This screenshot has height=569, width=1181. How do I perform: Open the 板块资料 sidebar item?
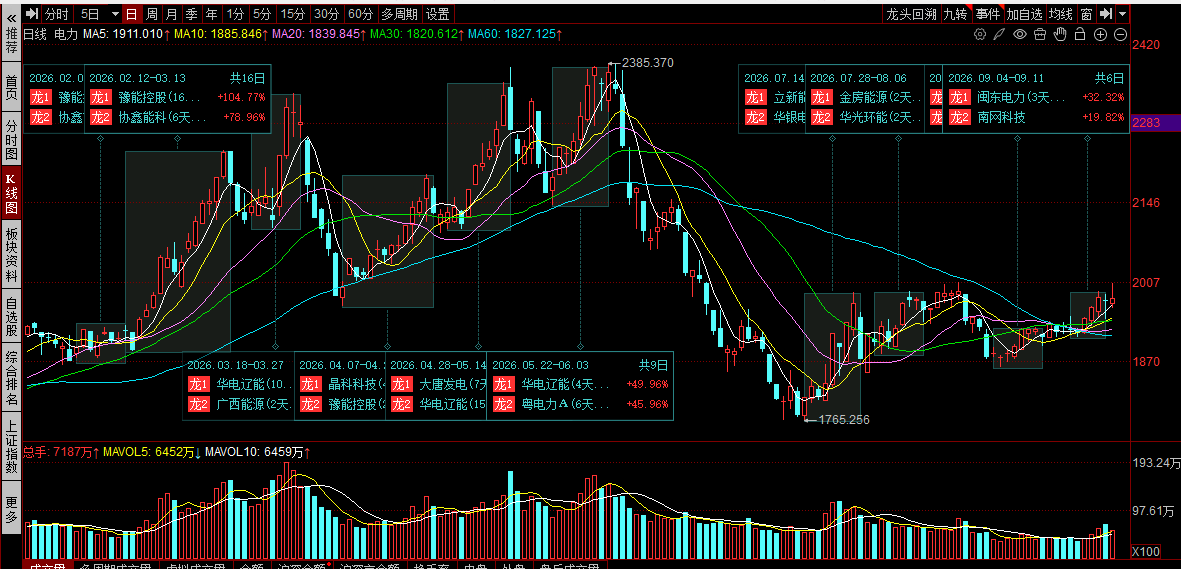[x=11, y=254]
